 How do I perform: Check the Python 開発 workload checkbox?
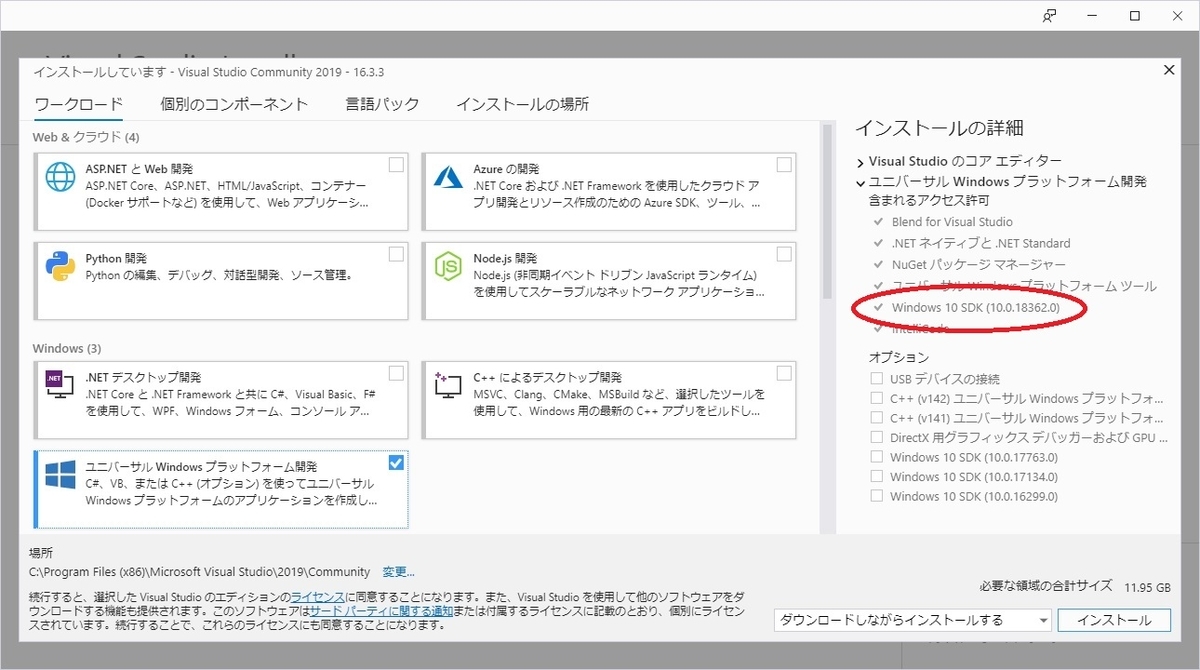coord(396,254)
